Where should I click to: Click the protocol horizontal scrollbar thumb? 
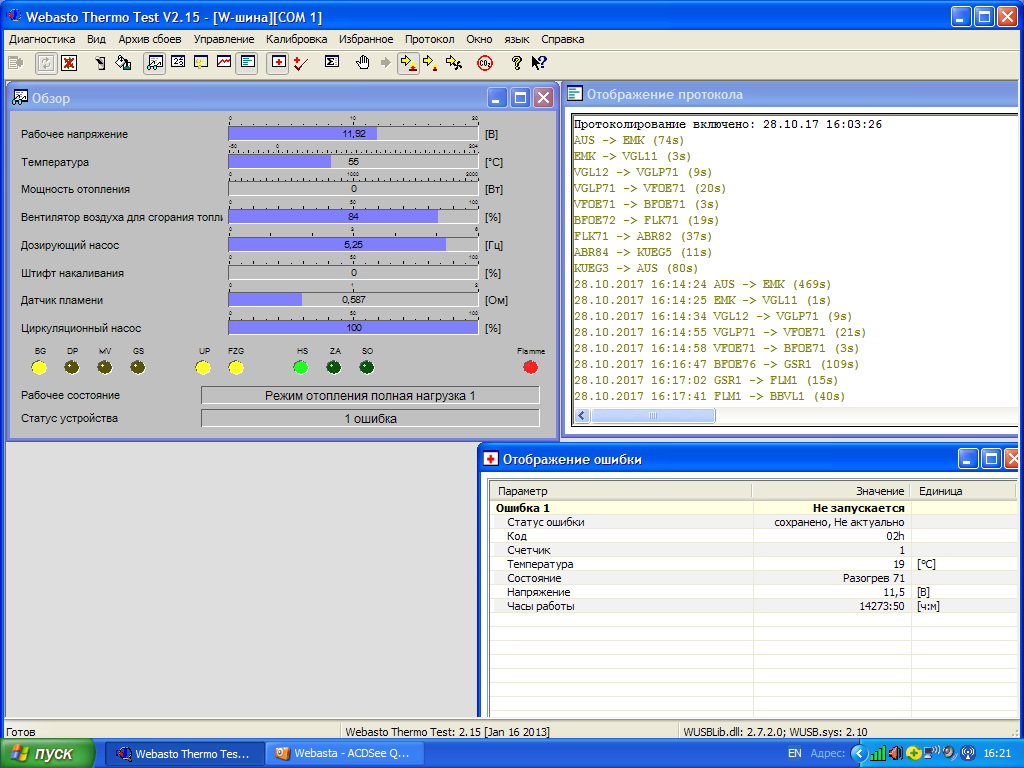(x=652, y=415)
